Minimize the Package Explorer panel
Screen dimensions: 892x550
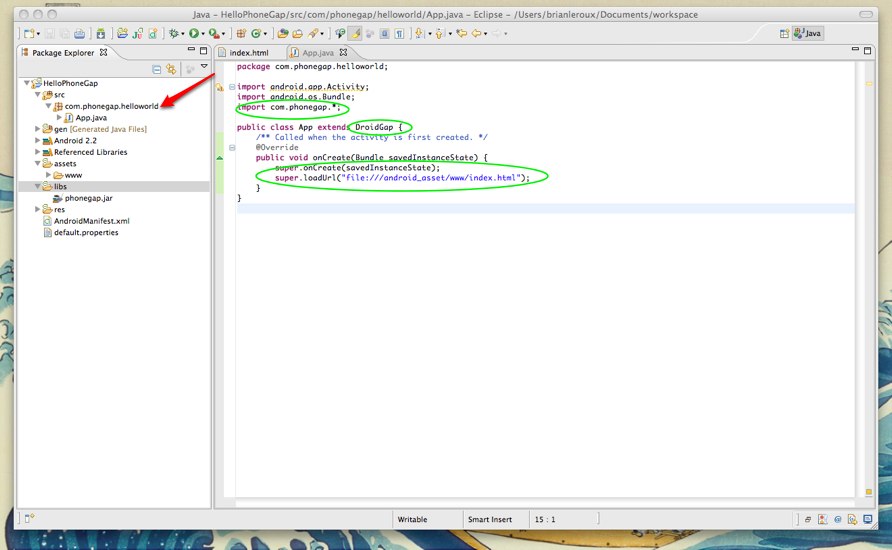click(191, 50)
